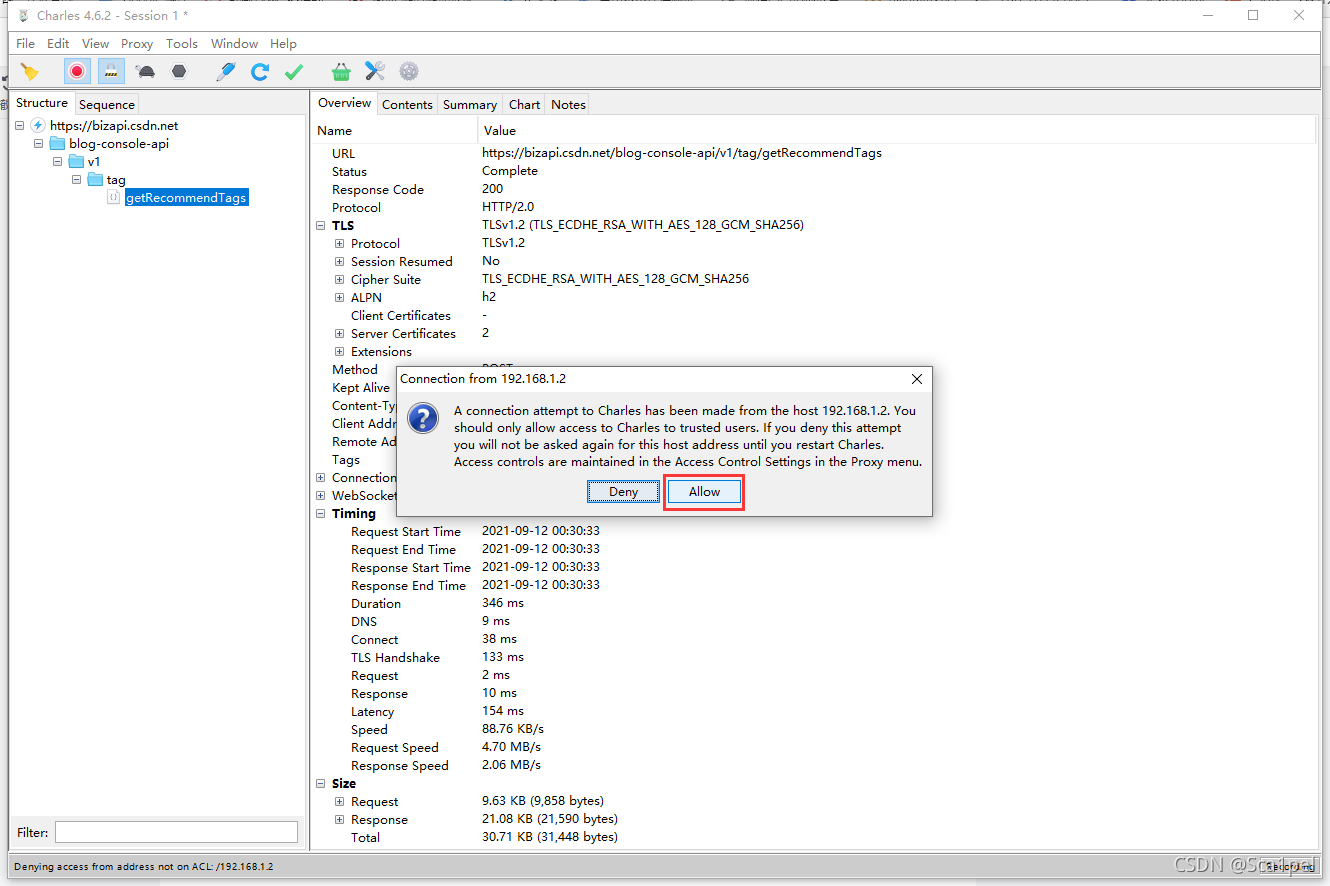Image resolution: width=1330 pixels, height=886 pixels.
Task: Expand the Cipher Suite row
Action: pyautogui.click(x=340, y=280)
